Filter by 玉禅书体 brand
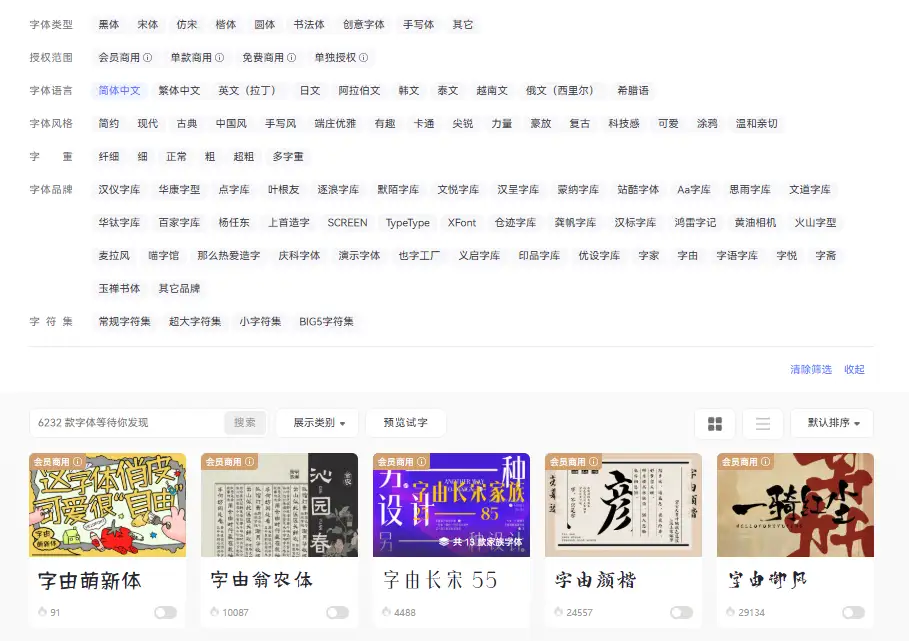The width and height of the screenshot is (909, 641). click(x=119, y=289)
